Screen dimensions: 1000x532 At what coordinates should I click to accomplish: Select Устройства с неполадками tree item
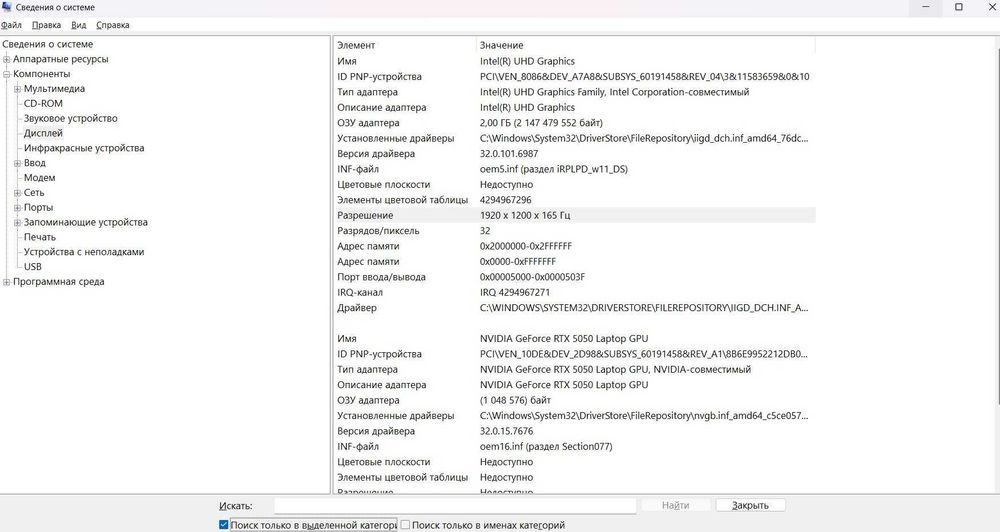[x=84, y=252]
